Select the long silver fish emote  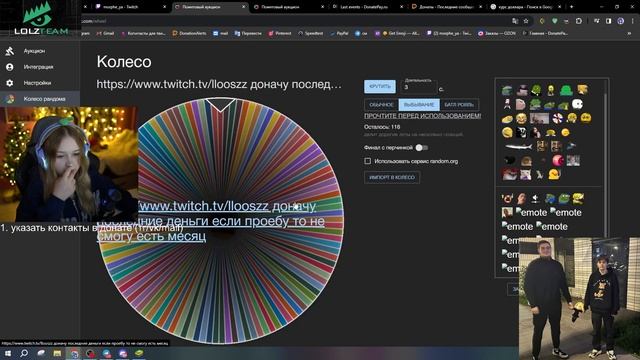[518, 146]
